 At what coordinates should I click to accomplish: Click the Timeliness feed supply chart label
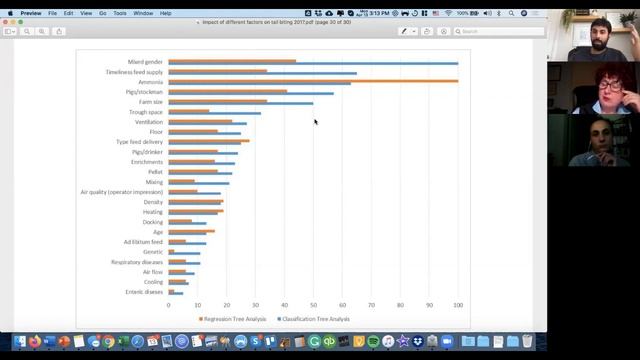134,72
